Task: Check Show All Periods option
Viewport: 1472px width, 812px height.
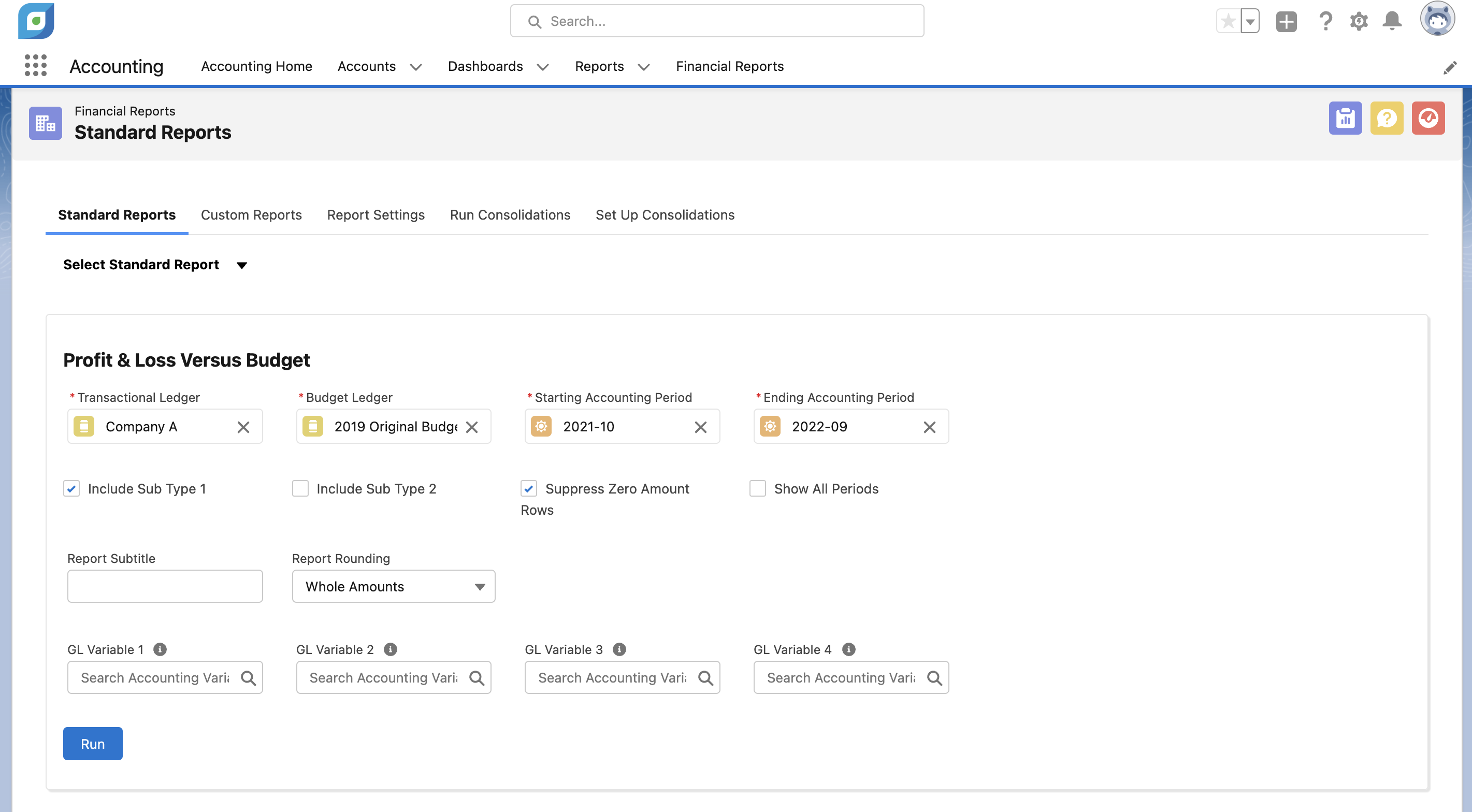Action: point(757,488)
